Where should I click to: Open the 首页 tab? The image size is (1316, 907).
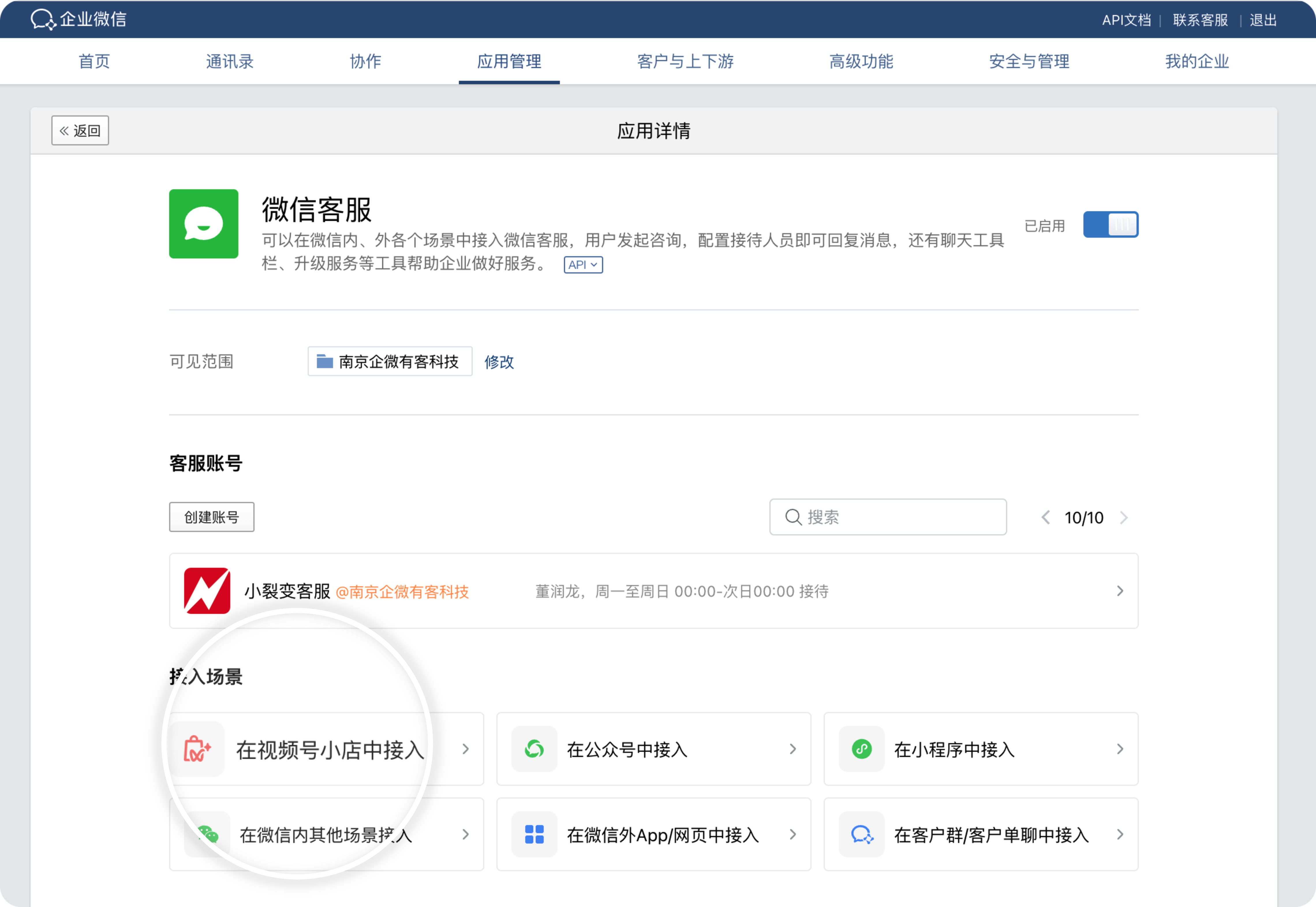(x=94, y=61)
